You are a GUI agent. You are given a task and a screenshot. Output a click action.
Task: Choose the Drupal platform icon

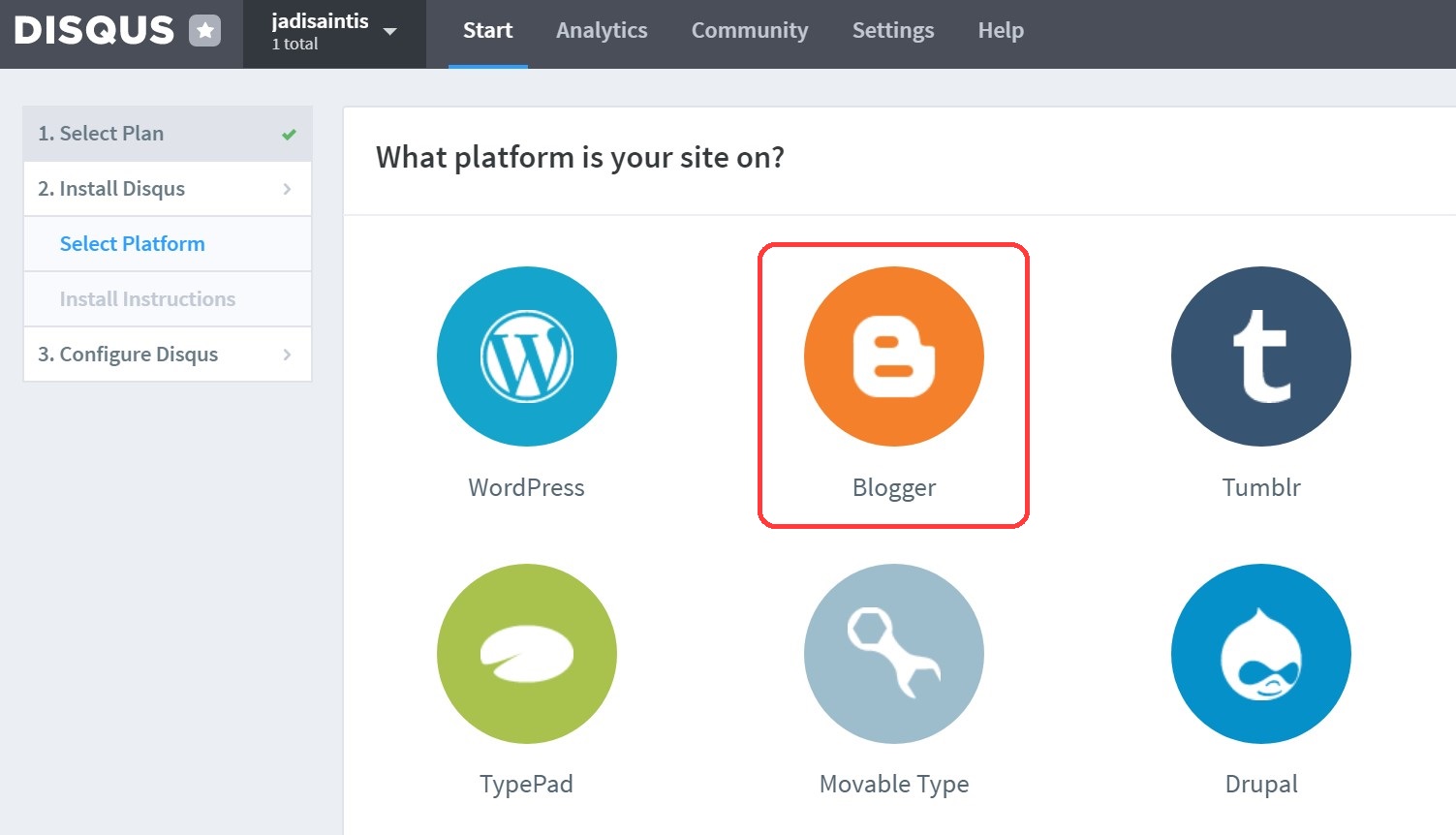(1259, 654)
